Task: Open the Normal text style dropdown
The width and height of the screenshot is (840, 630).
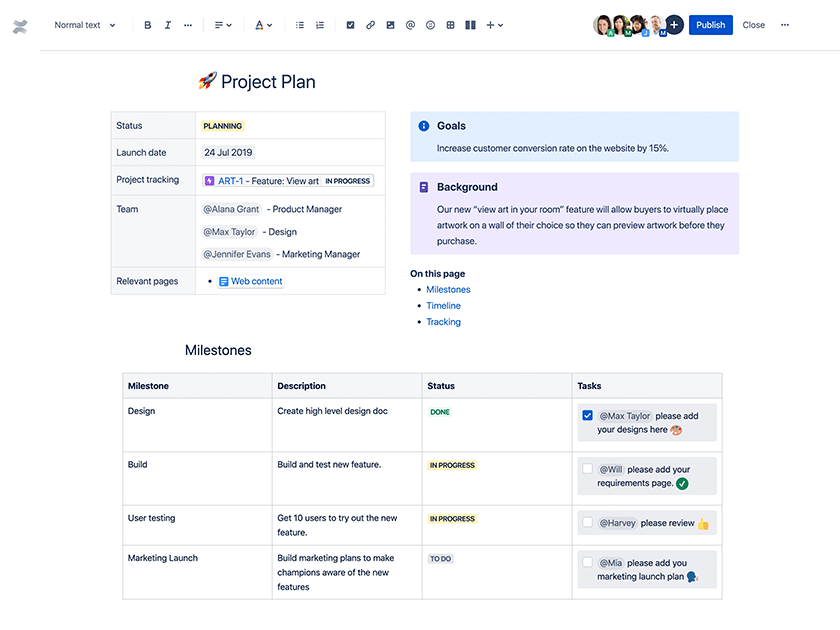Action: [x=84, y=25]
